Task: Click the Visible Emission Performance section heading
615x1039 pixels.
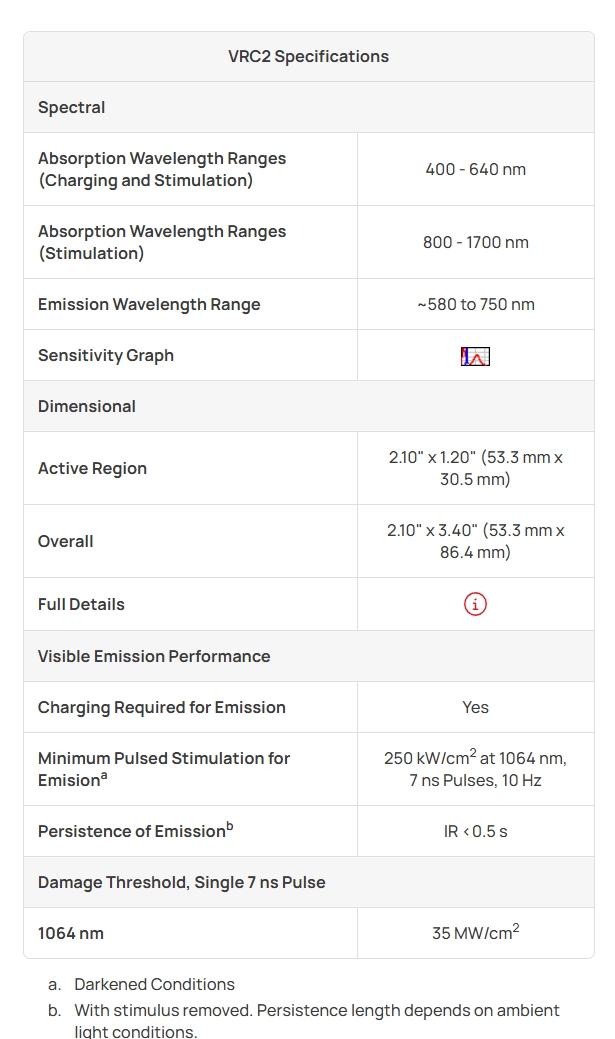Action: click(x=154, y=656)
